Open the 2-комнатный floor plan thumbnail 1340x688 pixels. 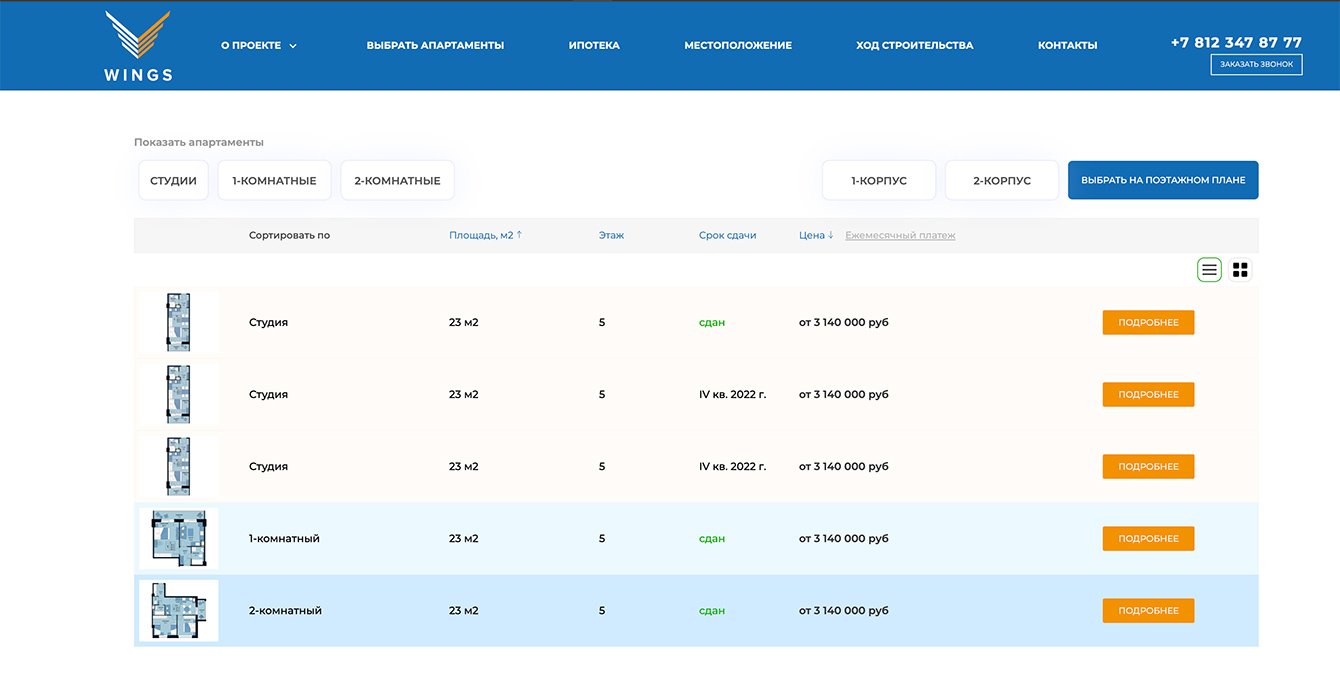click(178, 610)
